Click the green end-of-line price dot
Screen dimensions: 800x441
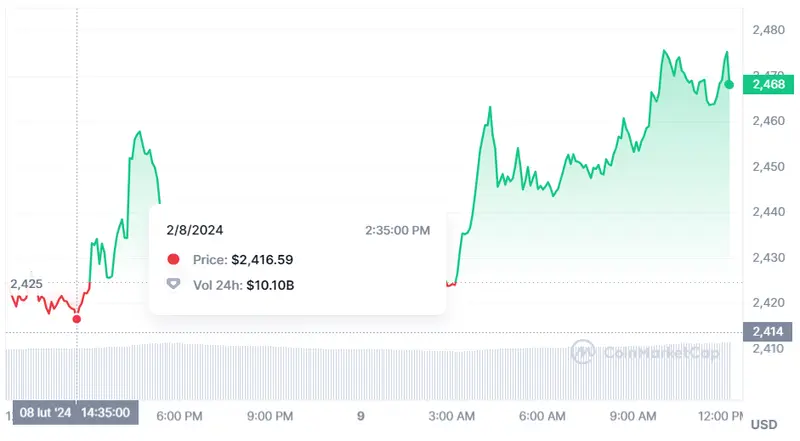729,85
